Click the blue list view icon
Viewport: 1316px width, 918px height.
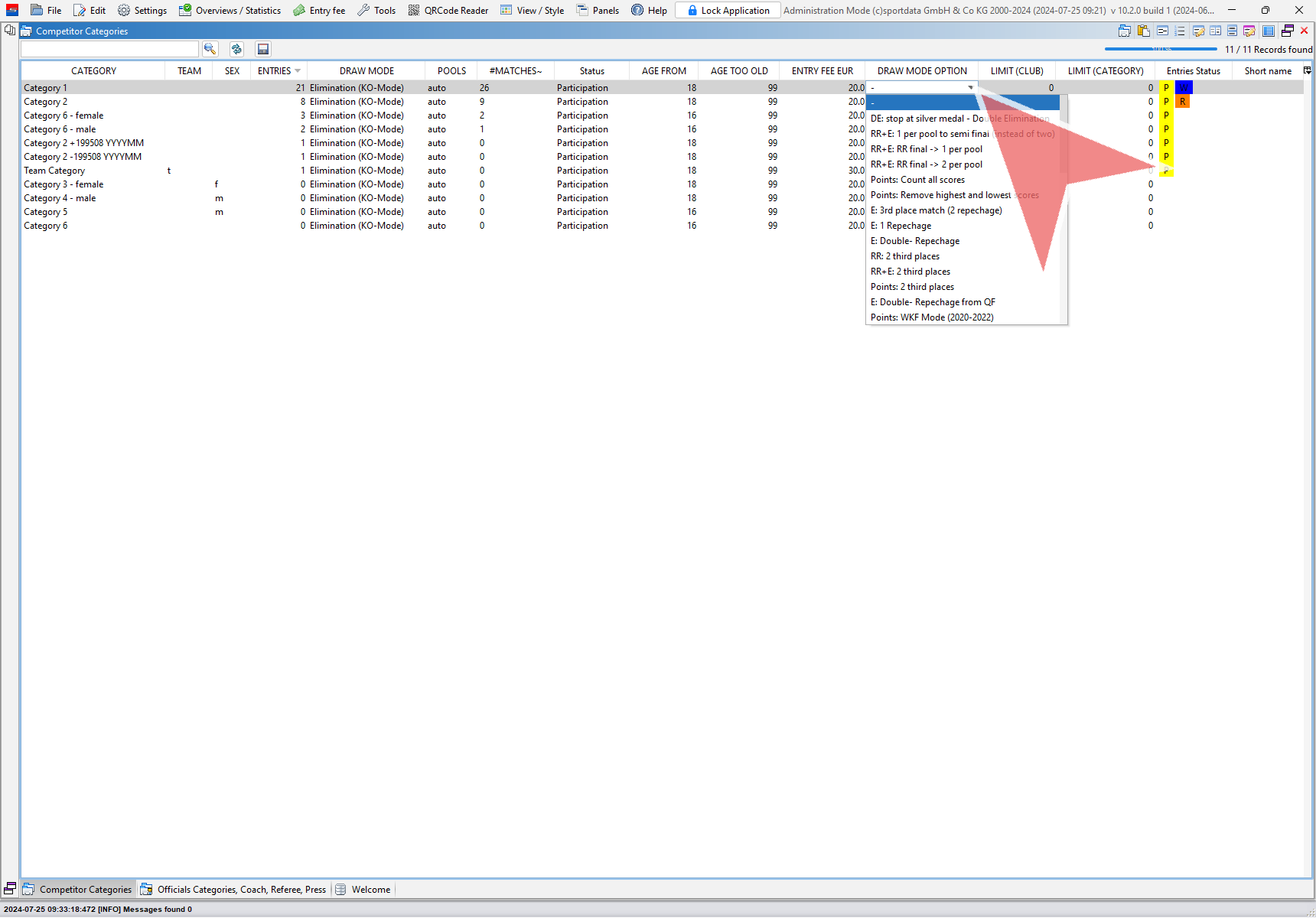click(1269, 31)
